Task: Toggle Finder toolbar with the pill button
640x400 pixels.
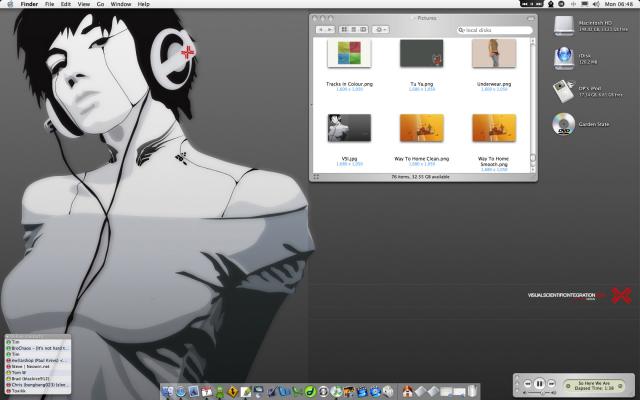Action: click(530, 18)
